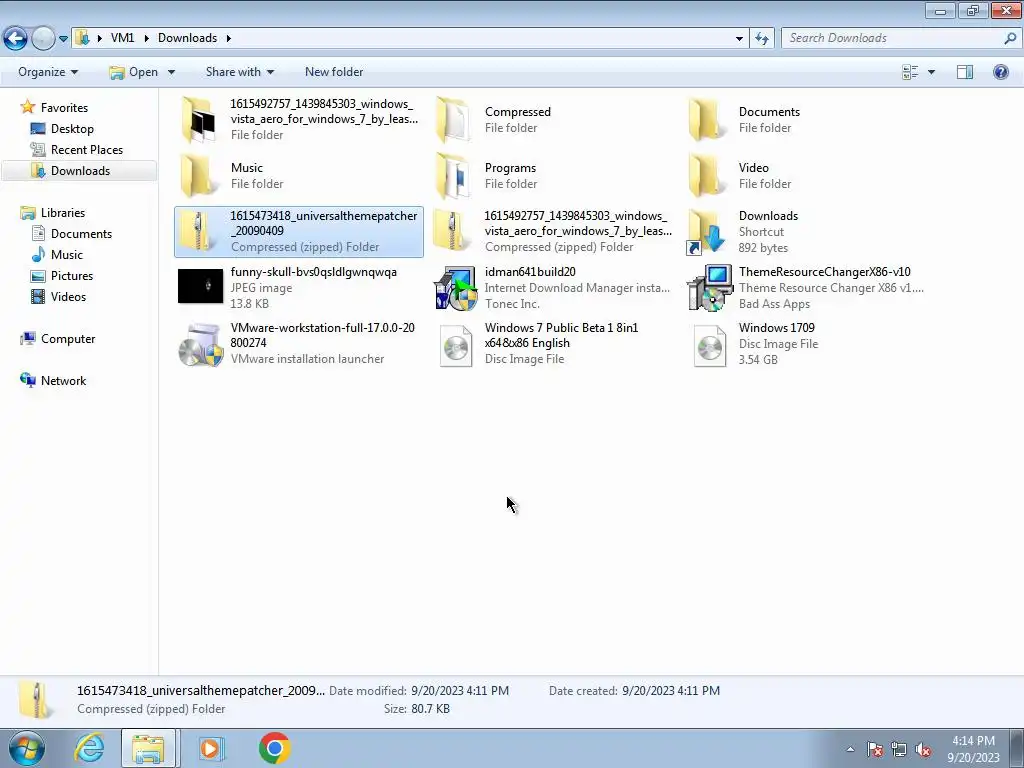This screenshot has height=768, width=1024.
Task: Select the universalthemepatcher zipped folder icon
Action: [199, 231]
